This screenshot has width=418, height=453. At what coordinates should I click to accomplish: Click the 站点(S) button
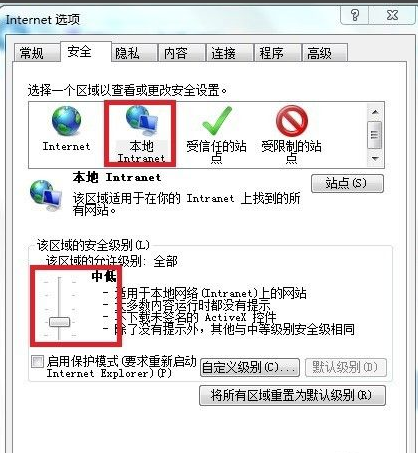(347, 183)
